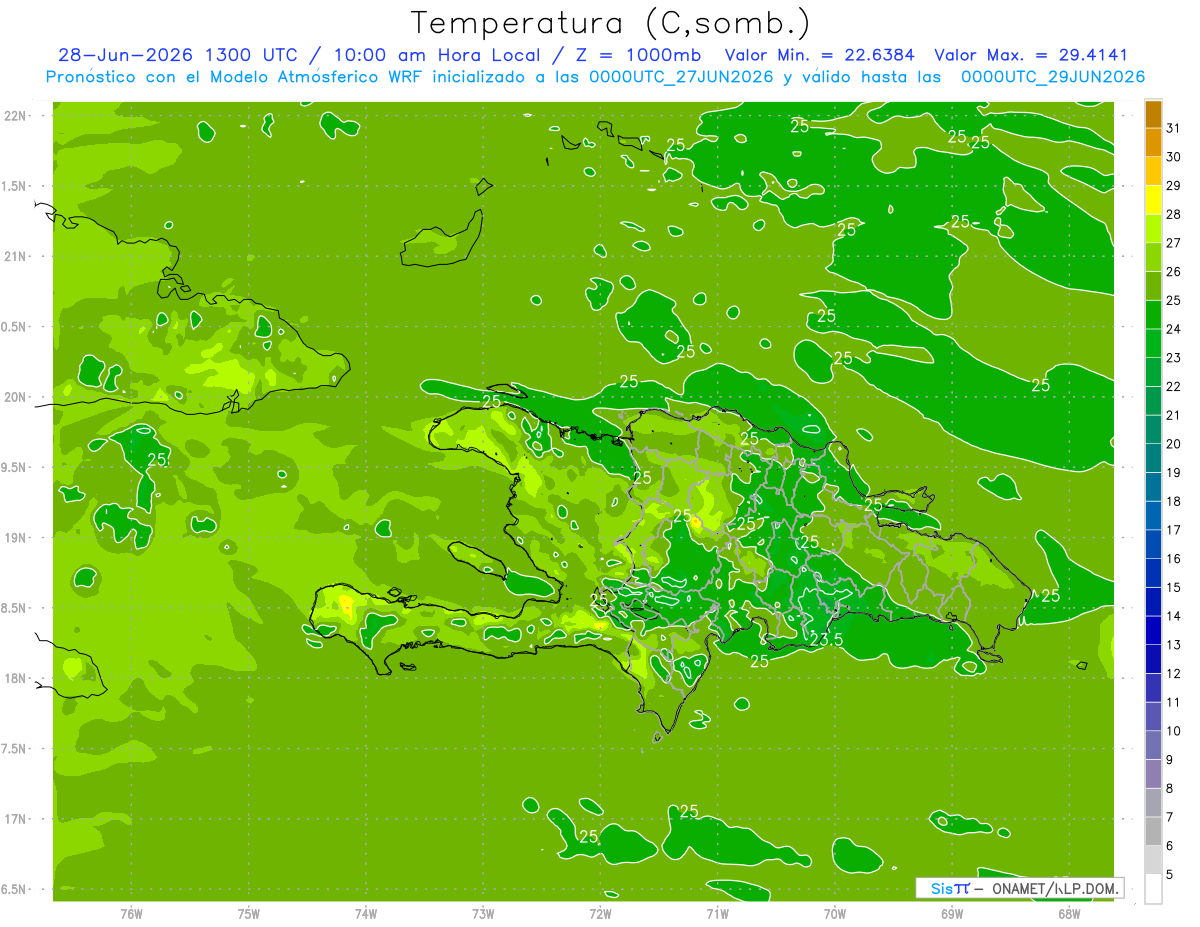Click the 76W longitude axis label

pos(131,913)
